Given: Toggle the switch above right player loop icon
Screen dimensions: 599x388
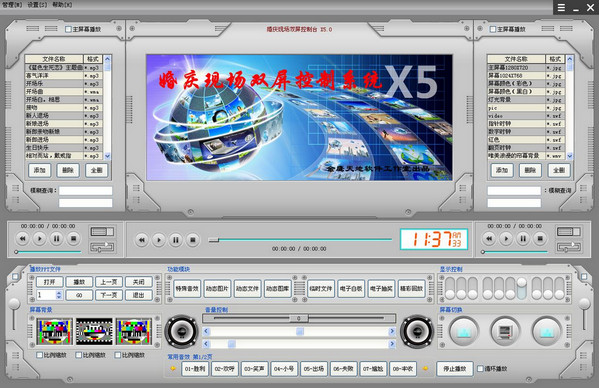Looking at the screenshot, I should click(569, 232).
